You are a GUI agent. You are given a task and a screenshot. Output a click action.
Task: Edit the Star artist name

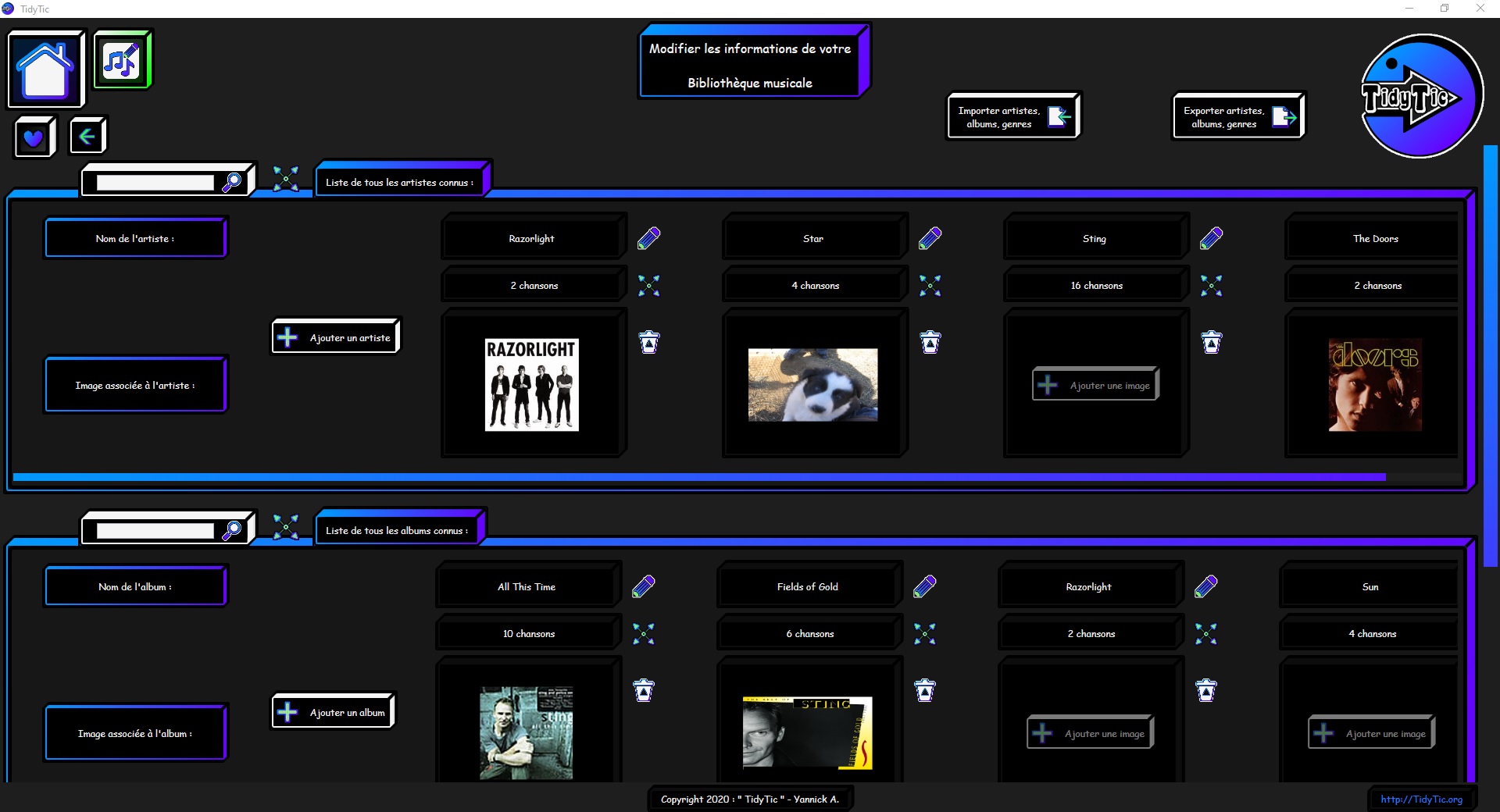930,238
